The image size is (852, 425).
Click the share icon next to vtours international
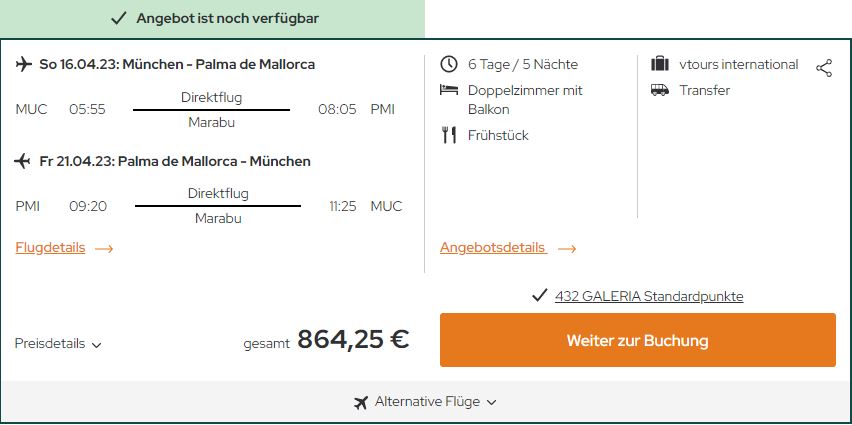coord(824,68)
